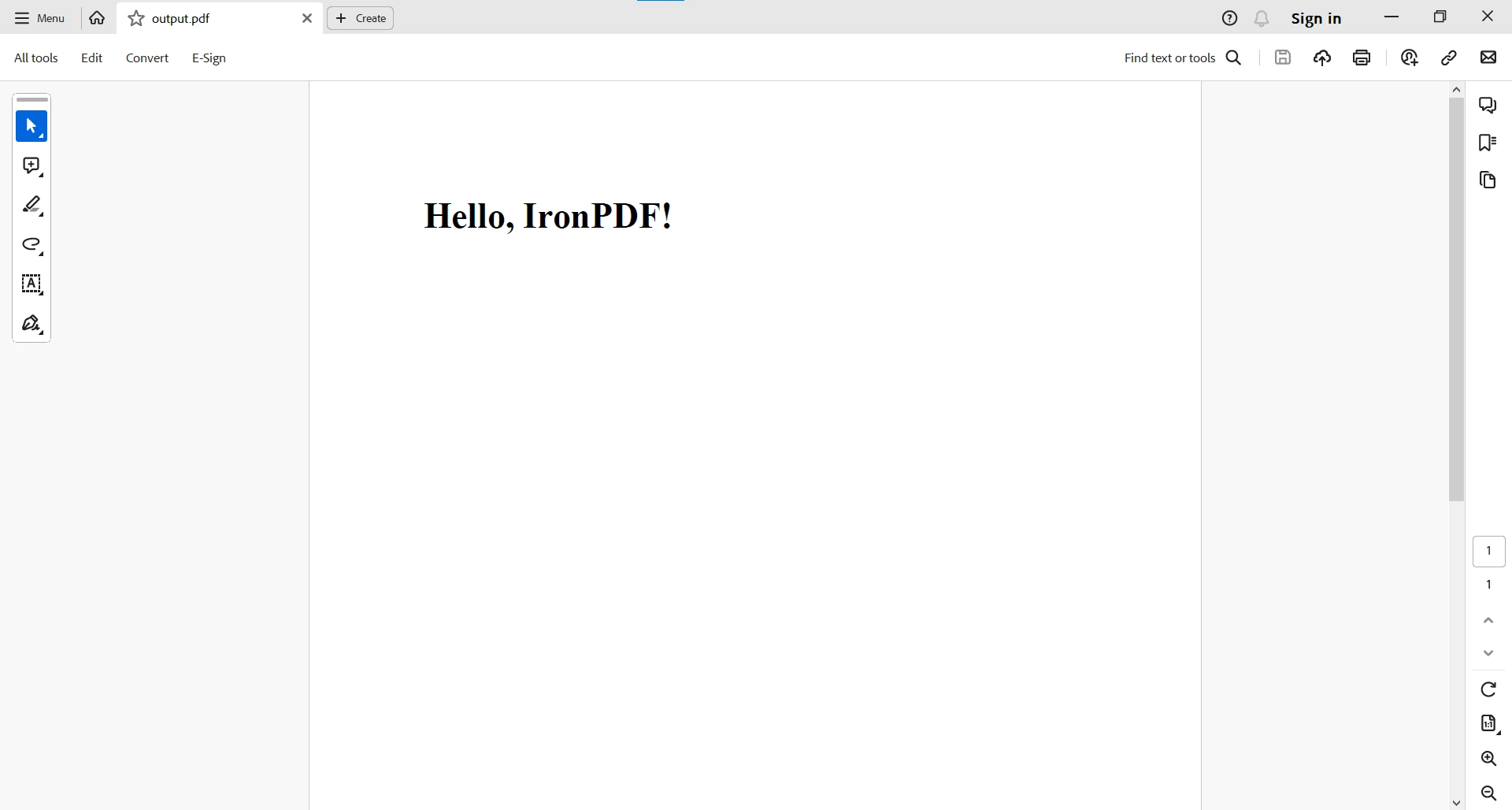
Task: Open the Edit menu item
Action: (x=92, y=58)
